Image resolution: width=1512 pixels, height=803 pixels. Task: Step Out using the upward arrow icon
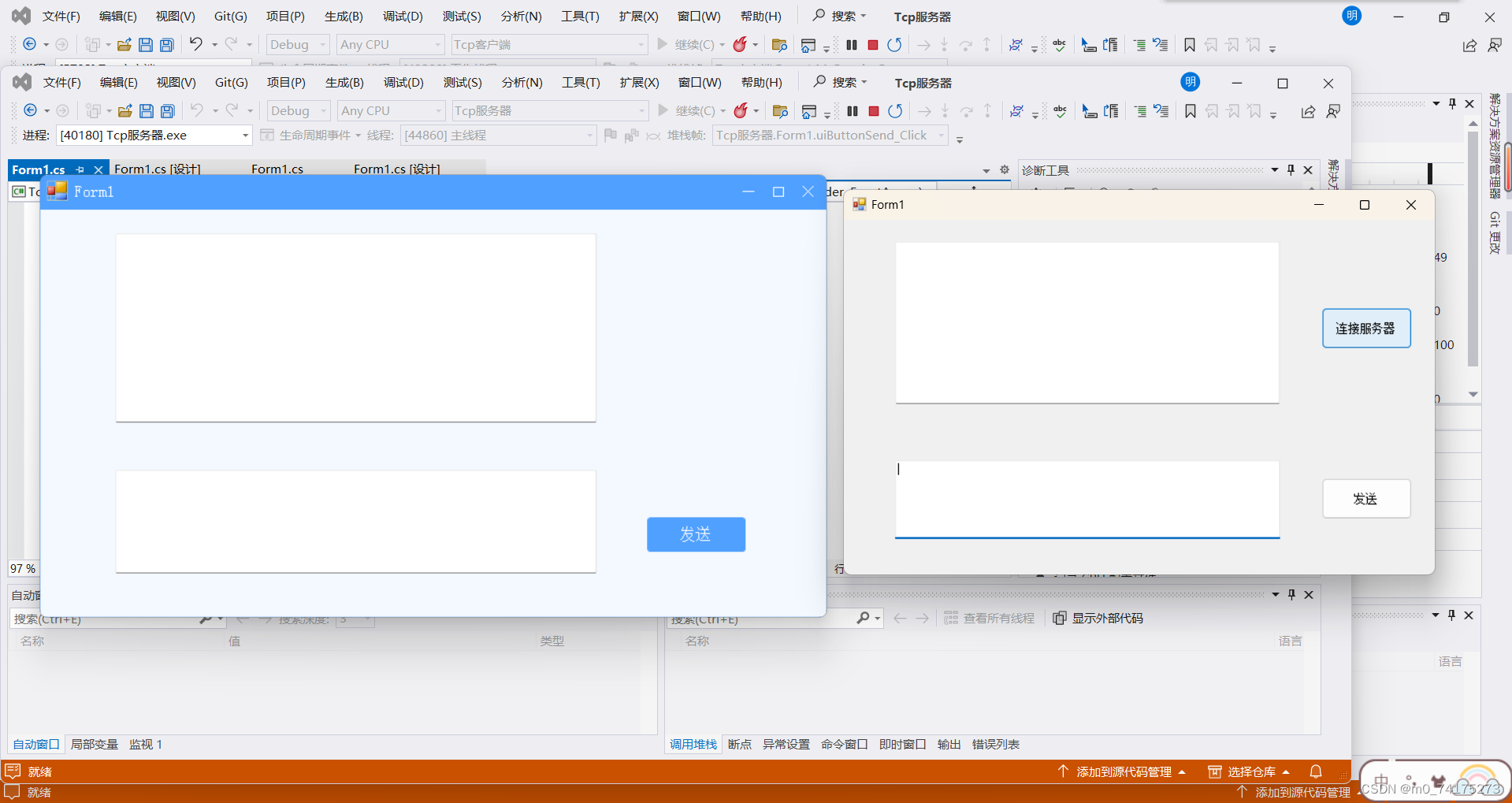(987, 110)
